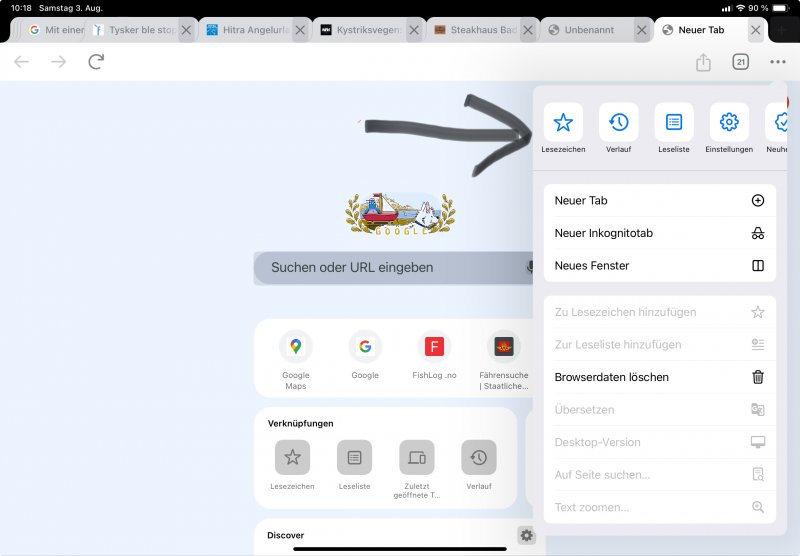Open Leseliste icon in the menu

674,123
